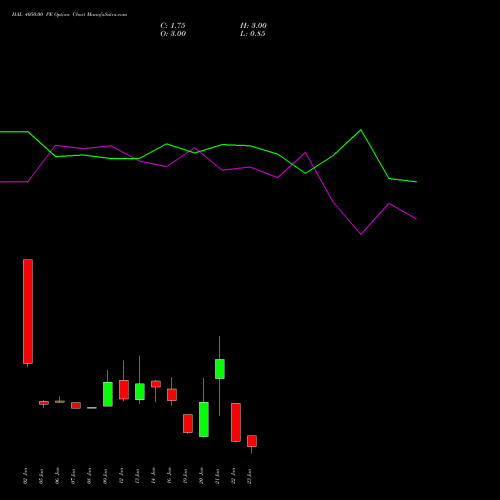
Task: Click the green candle for 09 Jan
Action: click(x=108, y=394)
